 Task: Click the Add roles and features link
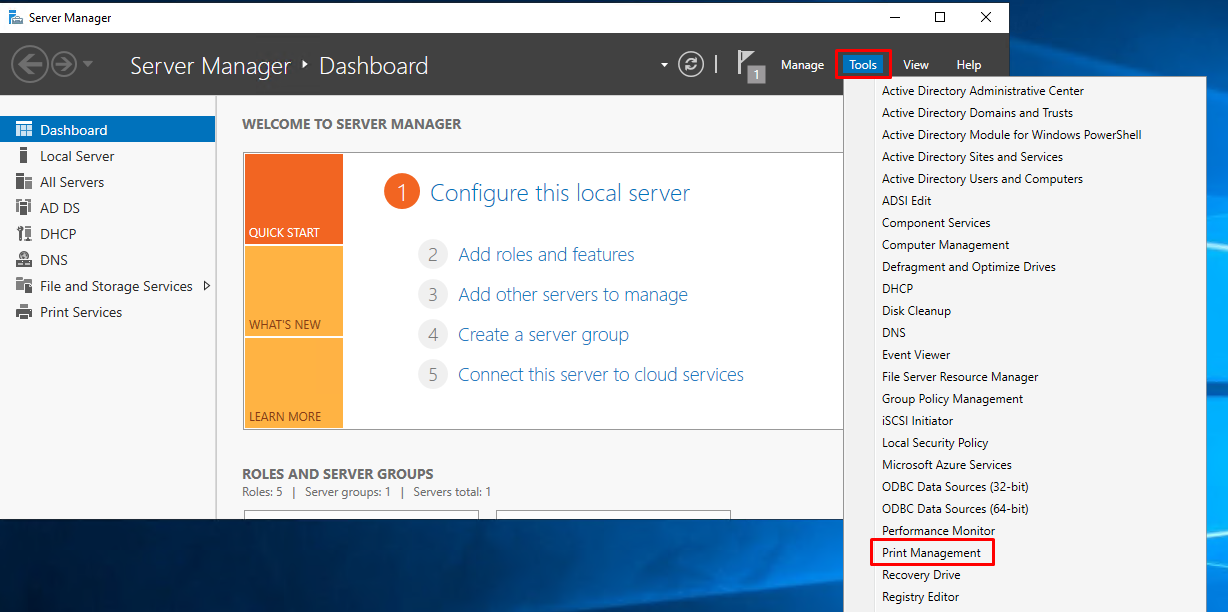point(545,254)
